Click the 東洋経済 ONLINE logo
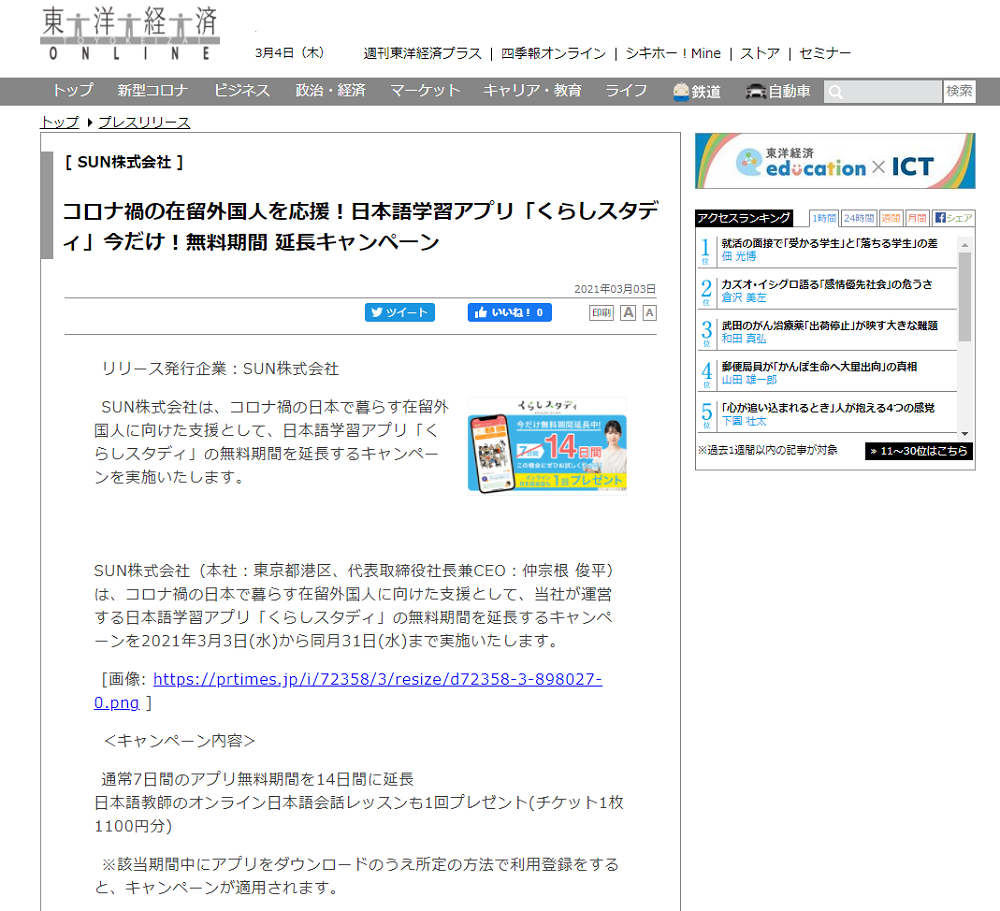This screenshot has width=1000, height=911. (x=130, y=34)
